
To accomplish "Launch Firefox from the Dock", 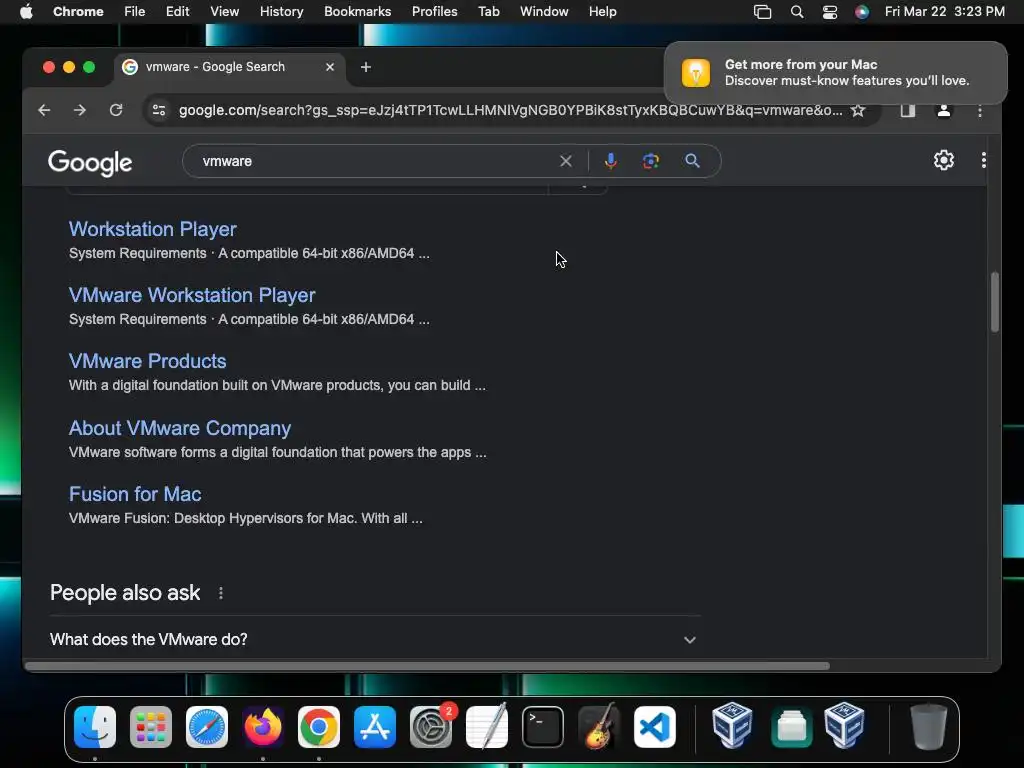I will 263,727.
